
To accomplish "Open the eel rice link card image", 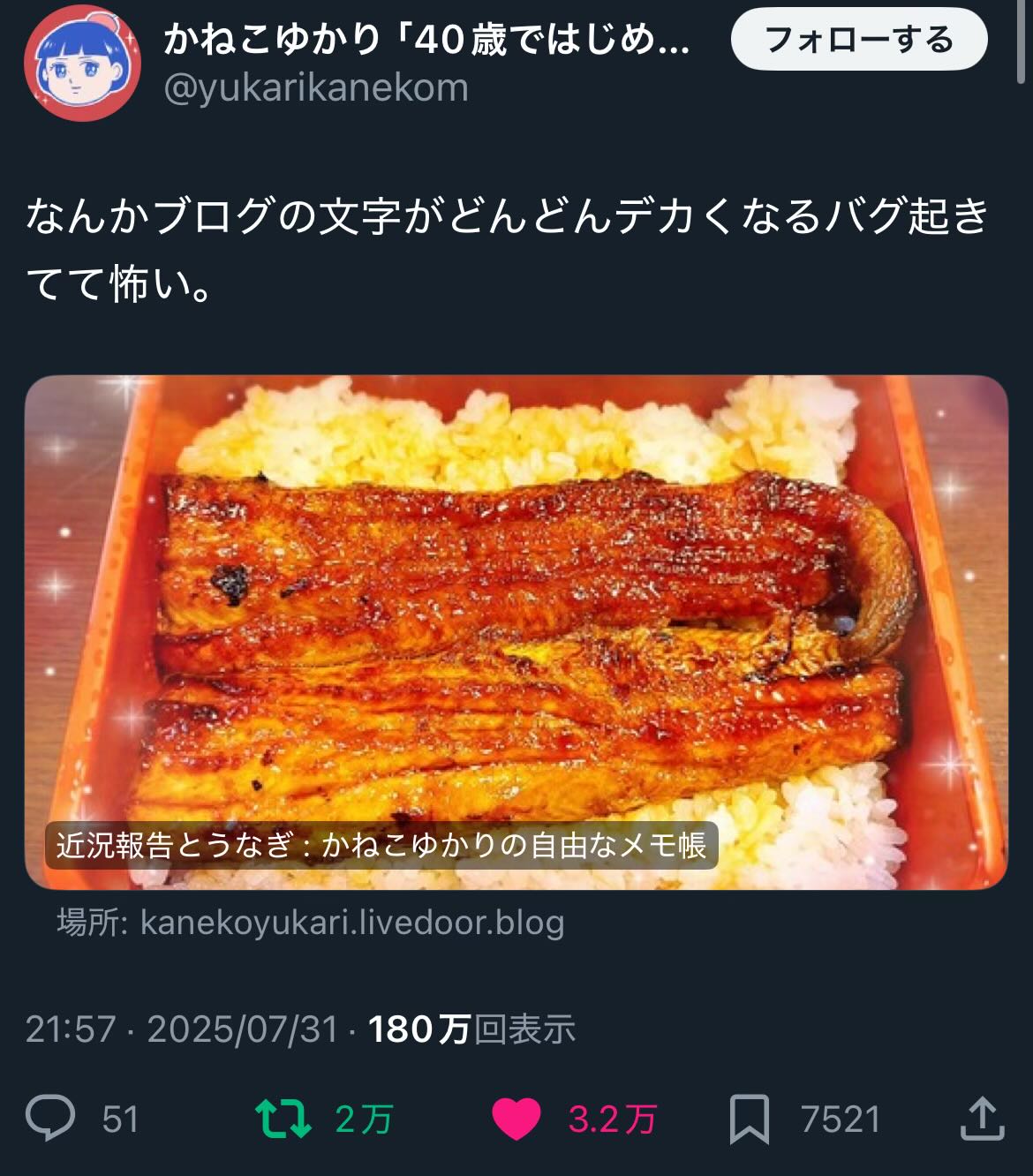I will 516,632.
